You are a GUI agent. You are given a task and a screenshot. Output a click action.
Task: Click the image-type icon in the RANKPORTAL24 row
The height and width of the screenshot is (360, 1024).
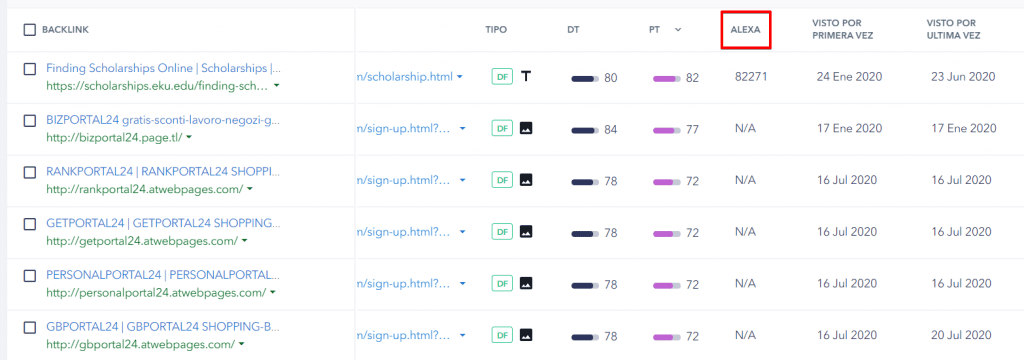coord(526,180)
